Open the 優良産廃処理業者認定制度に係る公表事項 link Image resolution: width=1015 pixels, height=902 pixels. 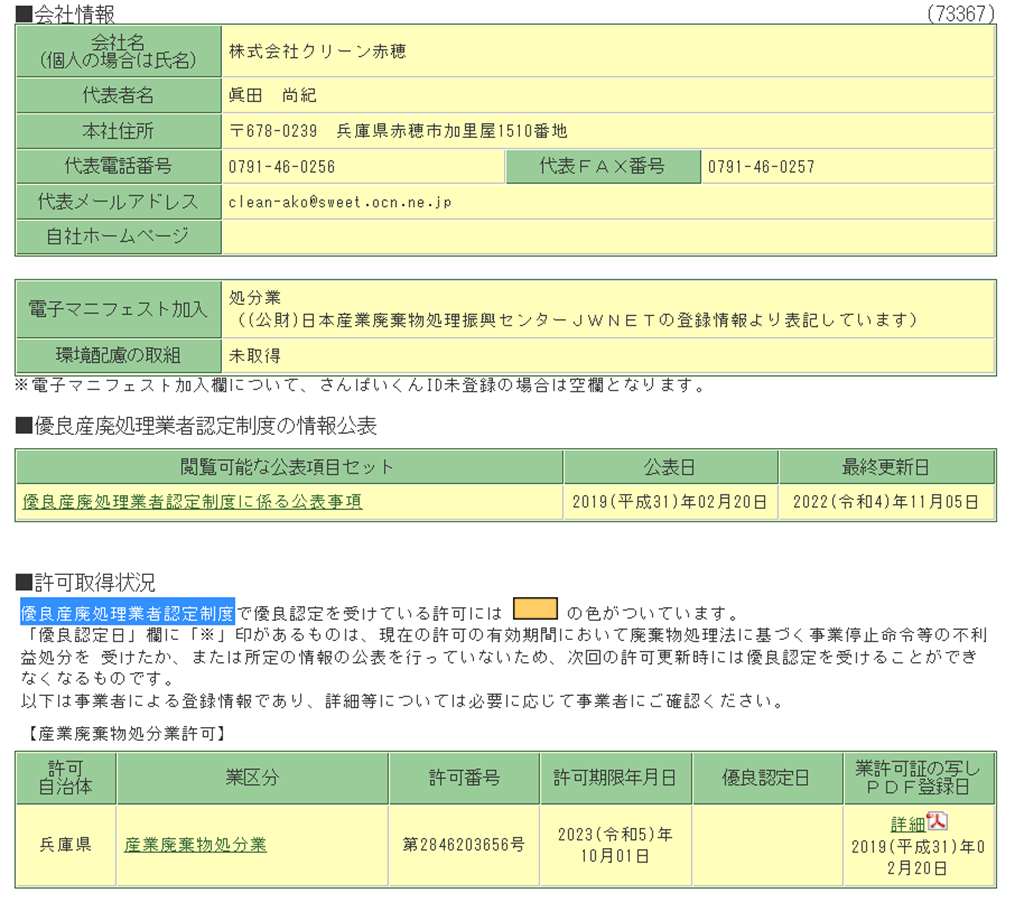click(192, 502)
